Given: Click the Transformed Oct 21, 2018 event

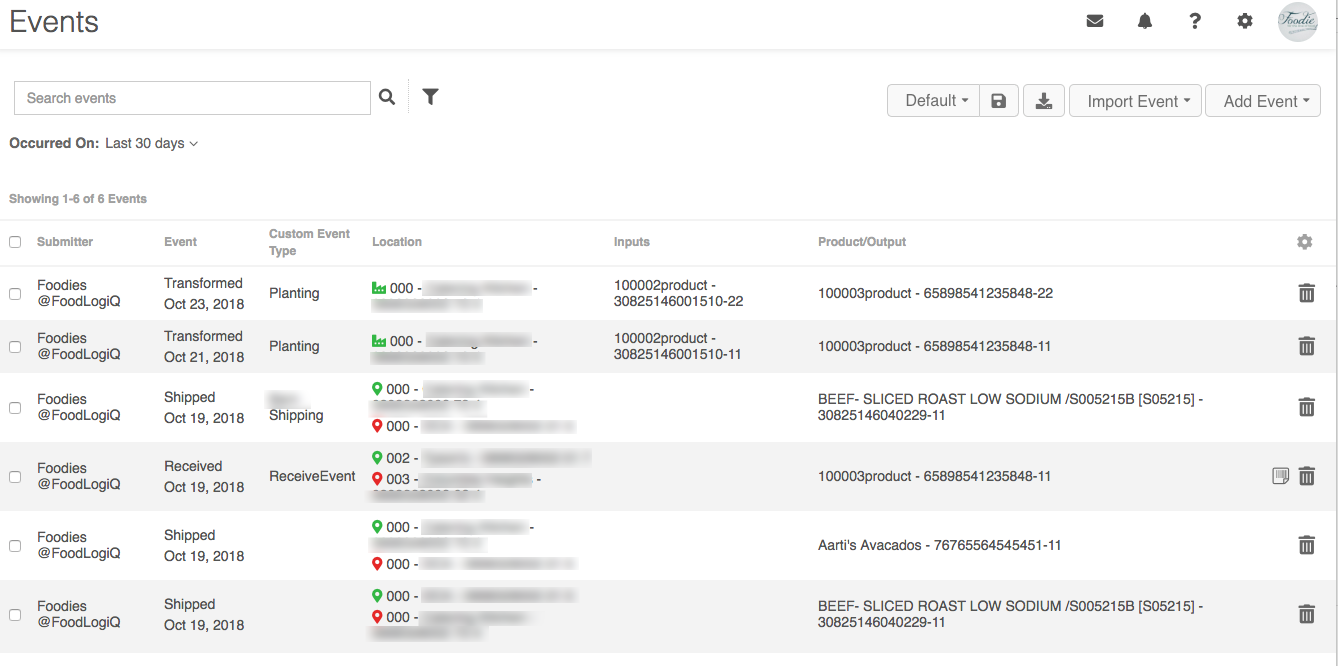Looking at the screenshot, I should [x=204, y=346].
